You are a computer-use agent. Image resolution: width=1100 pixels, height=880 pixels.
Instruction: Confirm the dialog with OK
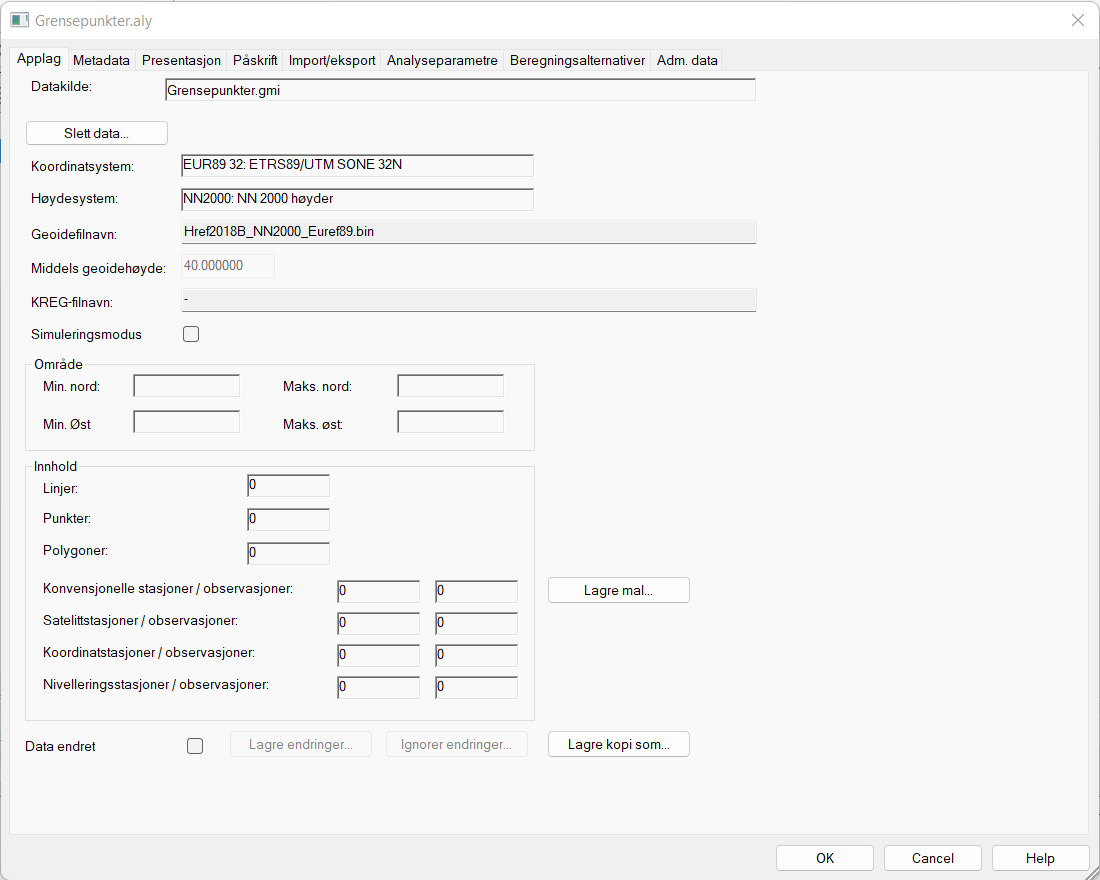[x=824, y=858]
